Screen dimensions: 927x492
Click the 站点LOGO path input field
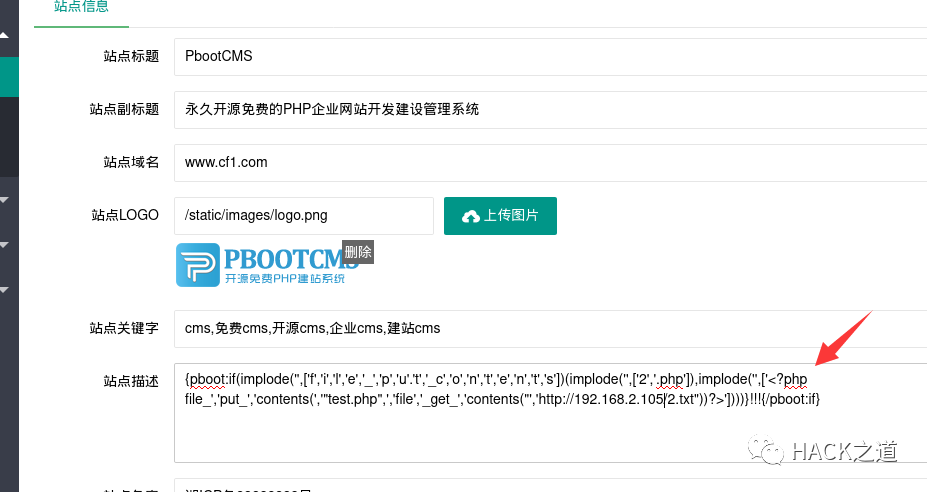click(x=304, y=216)
